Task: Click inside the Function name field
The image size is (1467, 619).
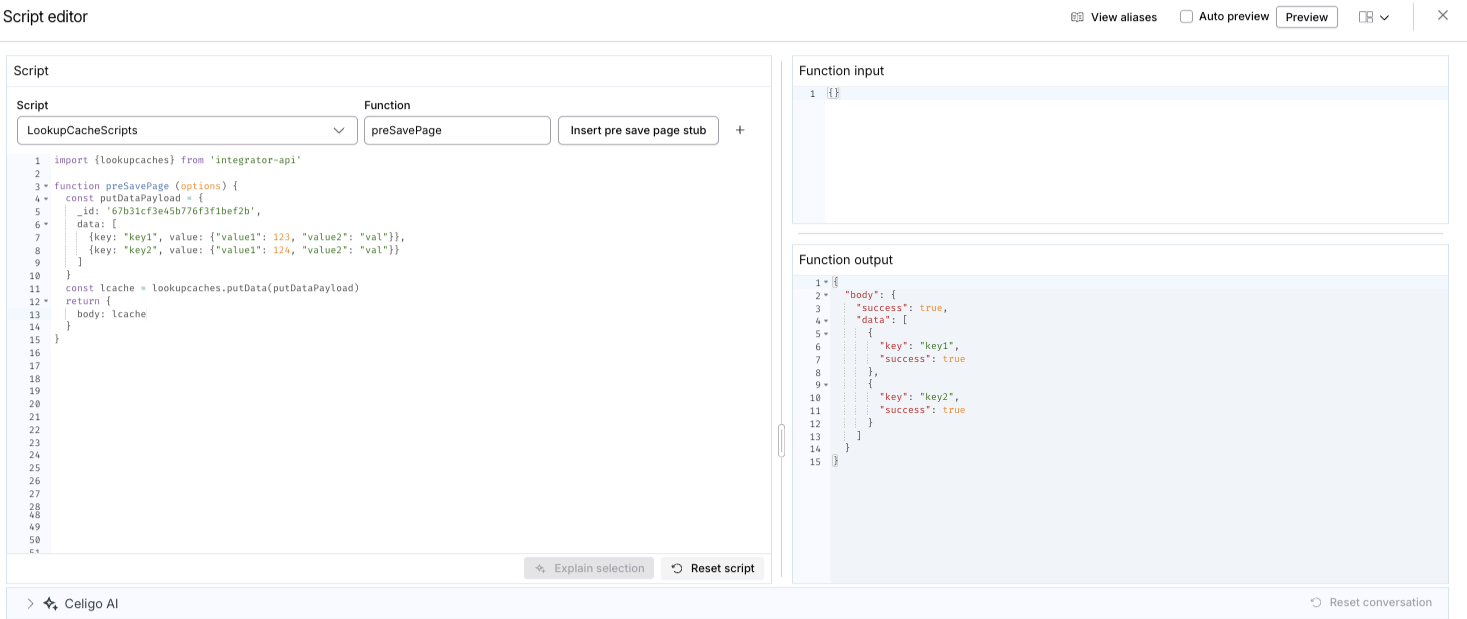Action: coord(457,130)
